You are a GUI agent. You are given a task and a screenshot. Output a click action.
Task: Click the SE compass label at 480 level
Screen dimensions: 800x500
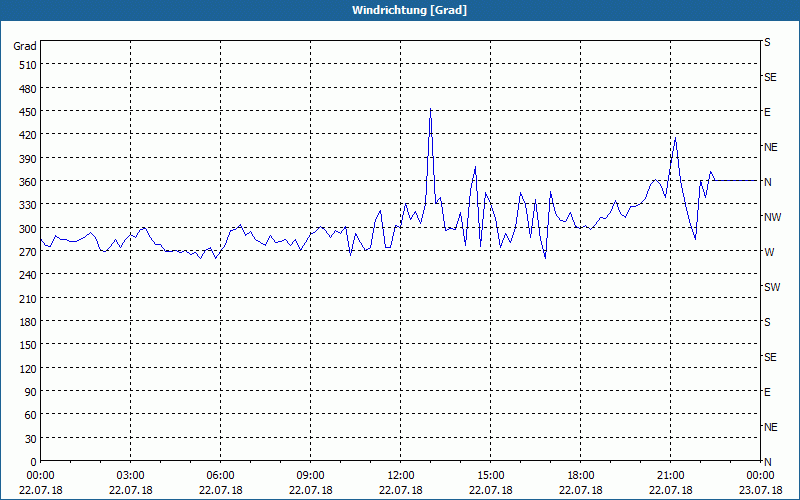click(770, 78)
